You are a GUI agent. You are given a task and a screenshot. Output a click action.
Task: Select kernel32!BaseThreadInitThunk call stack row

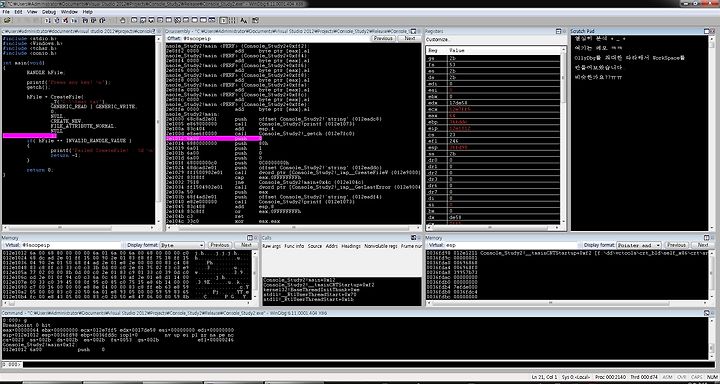click(x=342, y=290)
